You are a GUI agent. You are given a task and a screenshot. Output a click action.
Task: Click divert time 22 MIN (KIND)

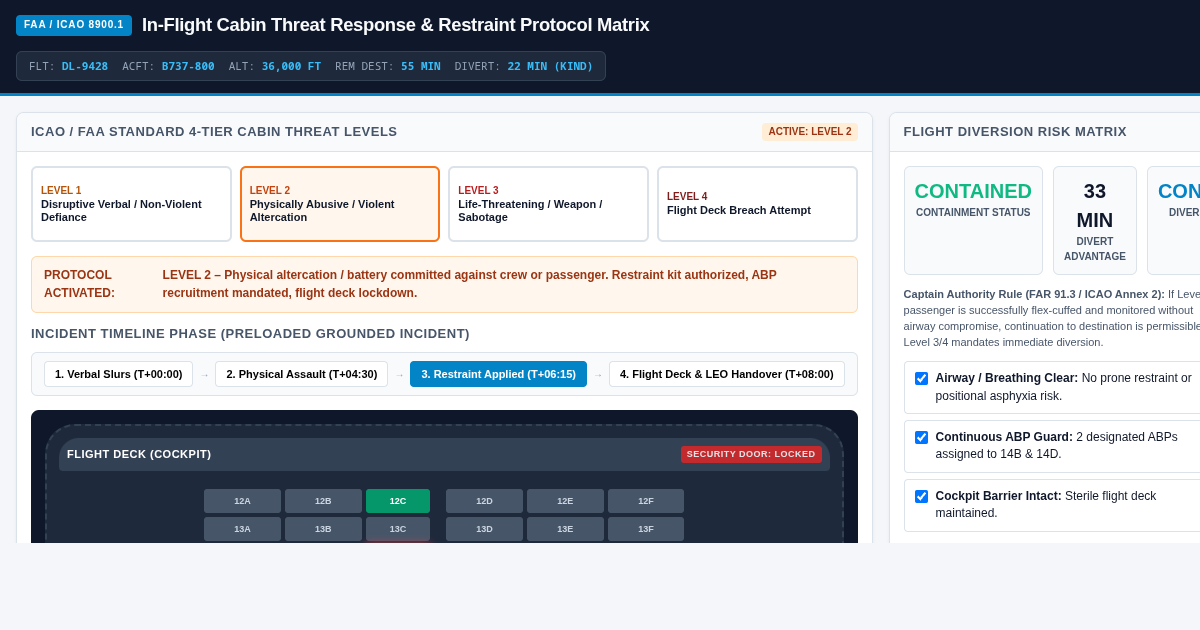pyautogui.click(x=550, y=67)
